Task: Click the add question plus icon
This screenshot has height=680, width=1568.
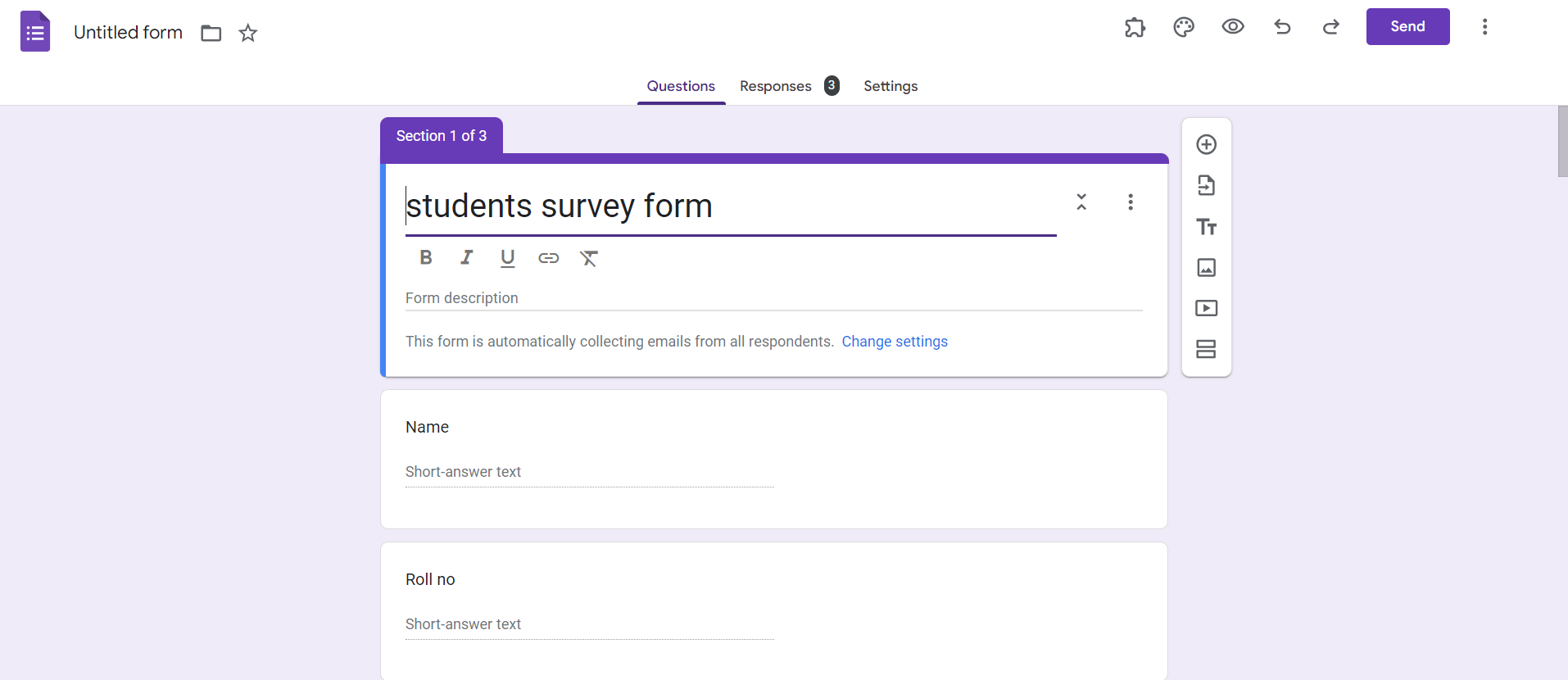Action: [1206, 145]
